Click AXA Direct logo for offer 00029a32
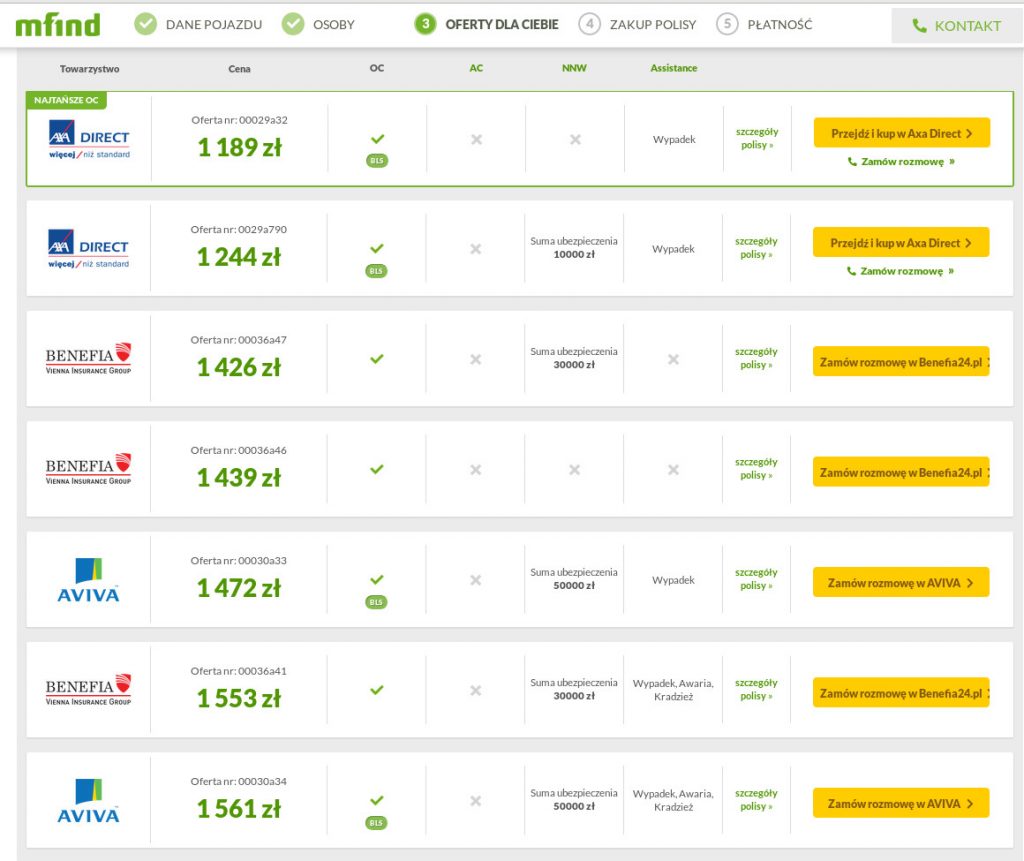This screenshot has width=1024, height=861. 89,139
